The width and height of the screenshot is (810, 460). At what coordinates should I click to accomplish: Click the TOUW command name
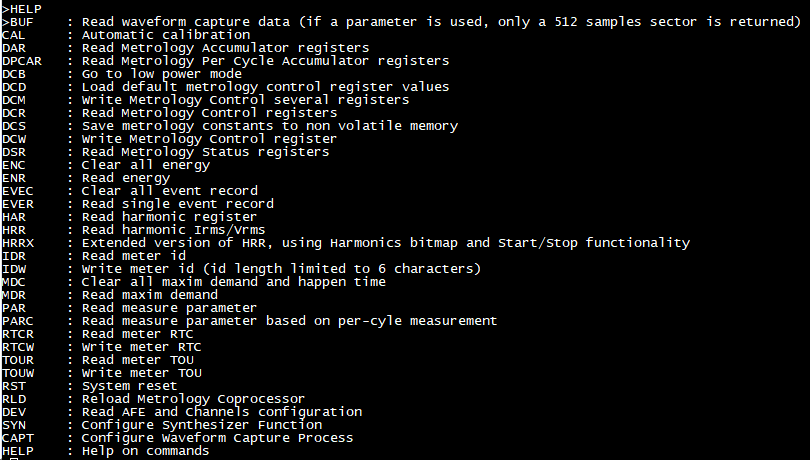coord(18,372)
